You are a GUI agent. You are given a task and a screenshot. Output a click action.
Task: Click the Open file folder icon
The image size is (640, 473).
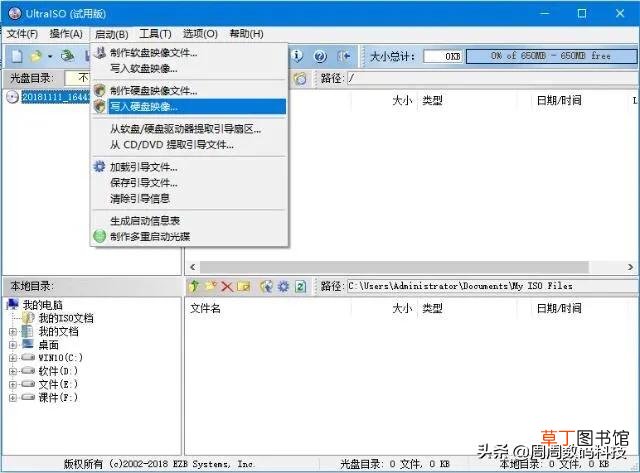[36, 56]
